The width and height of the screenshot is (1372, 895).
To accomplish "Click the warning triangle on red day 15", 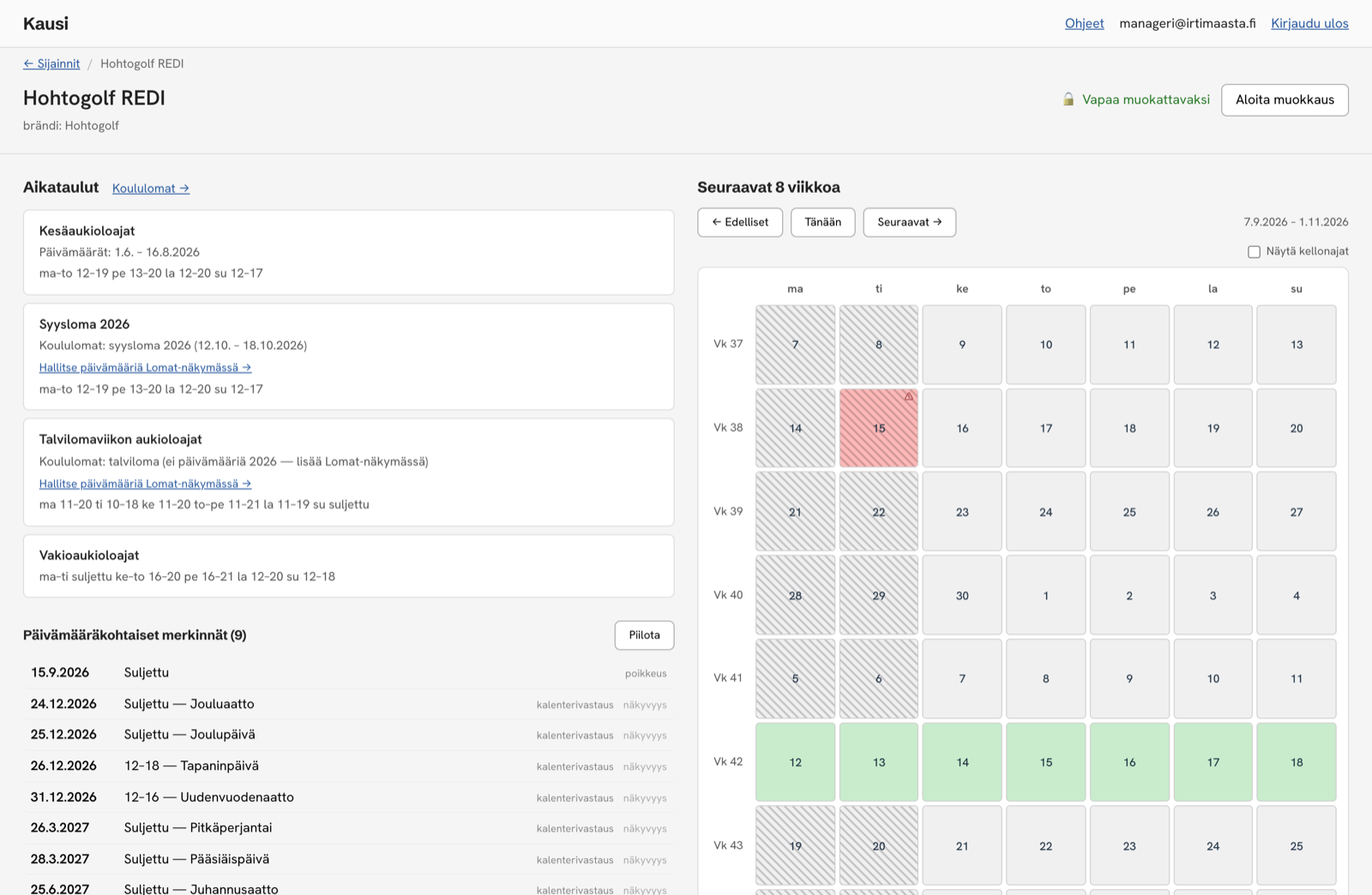I will pyautogui.click(x=909, y=397).
